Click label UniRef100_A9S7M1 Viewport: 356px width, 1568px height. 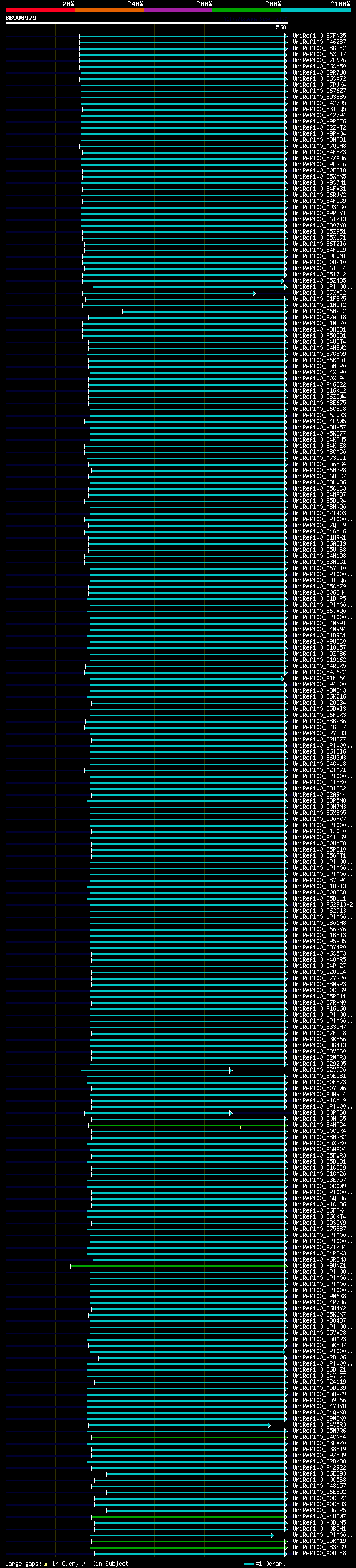[x=319, y=182]
